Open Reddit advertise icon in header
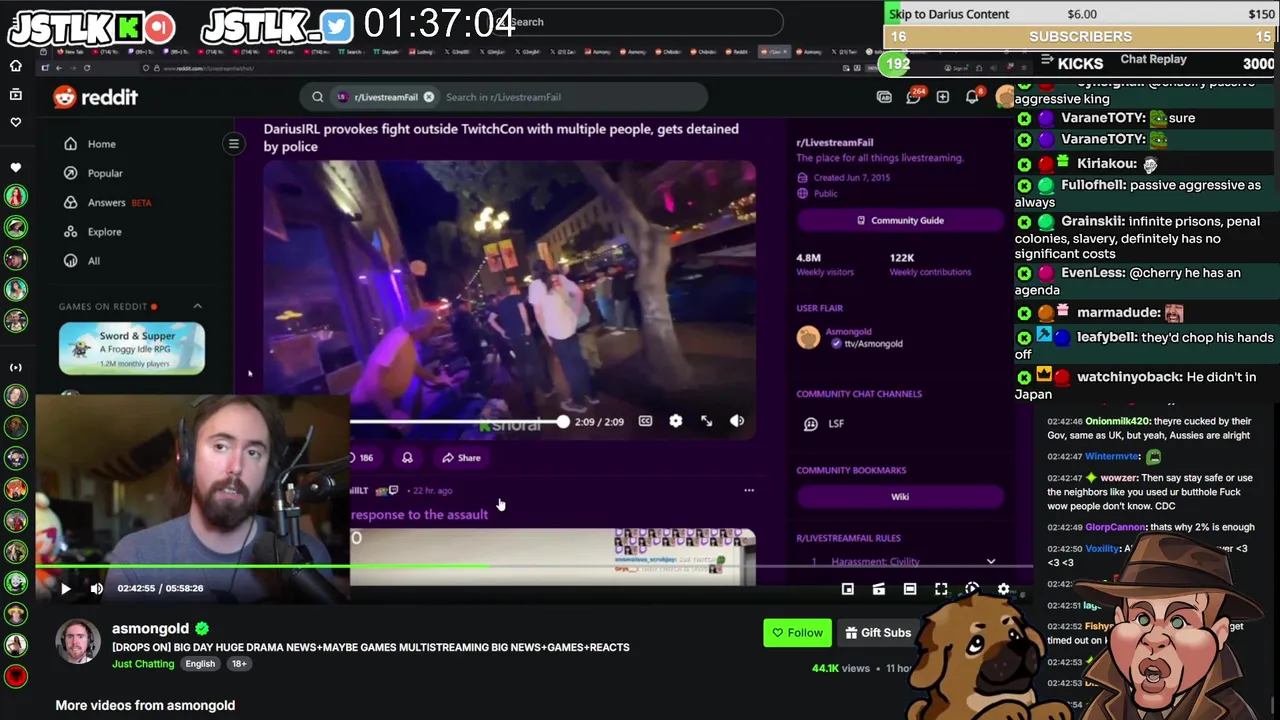 884,97
